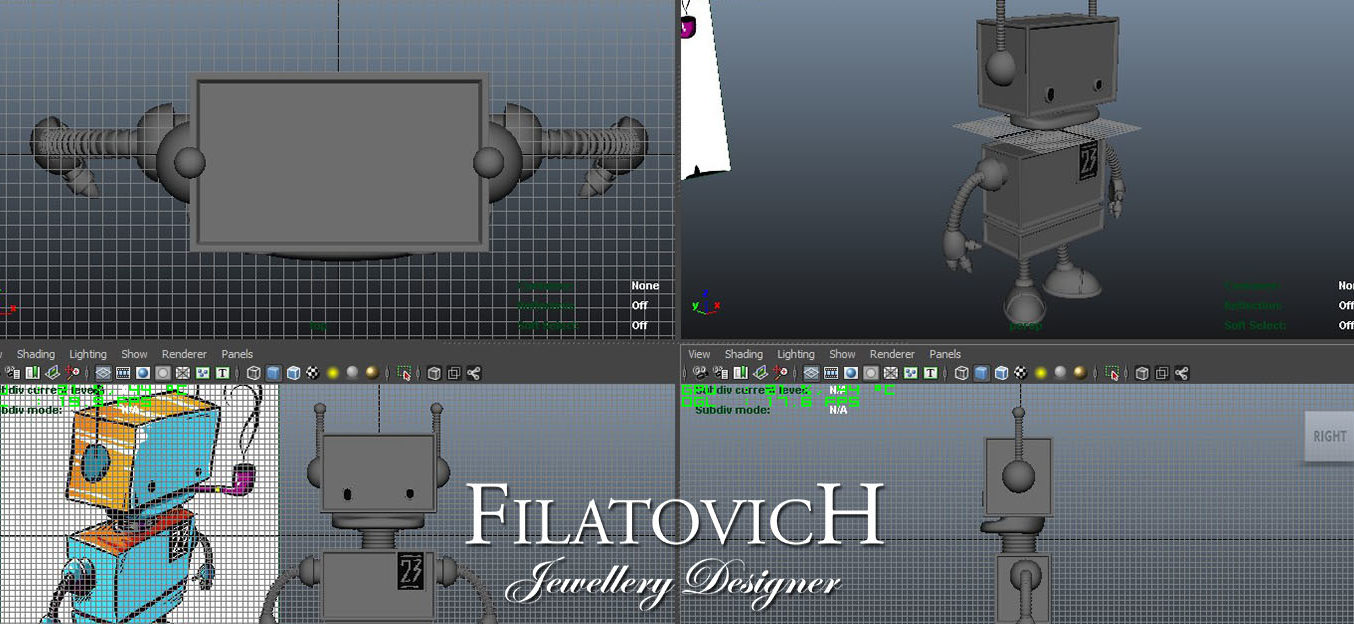Select Smooth Shade All icon in front view panel
This screenshot has height=624, width=1354.
[x=273, y=373]
